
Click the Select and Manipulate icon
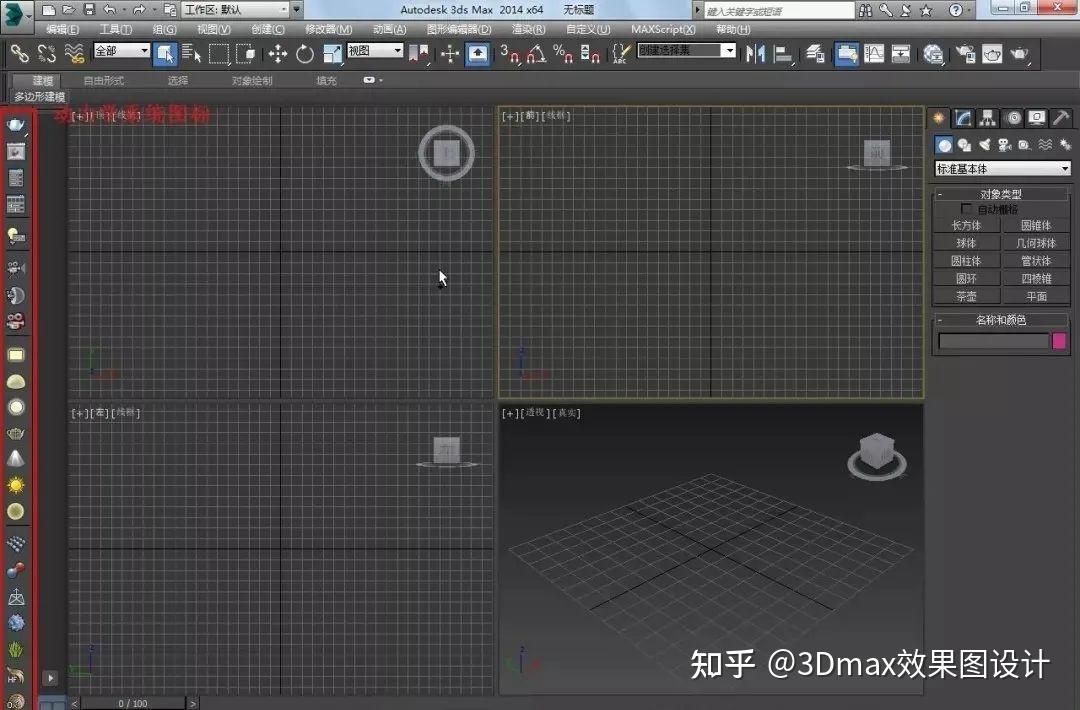click(450, 53)
